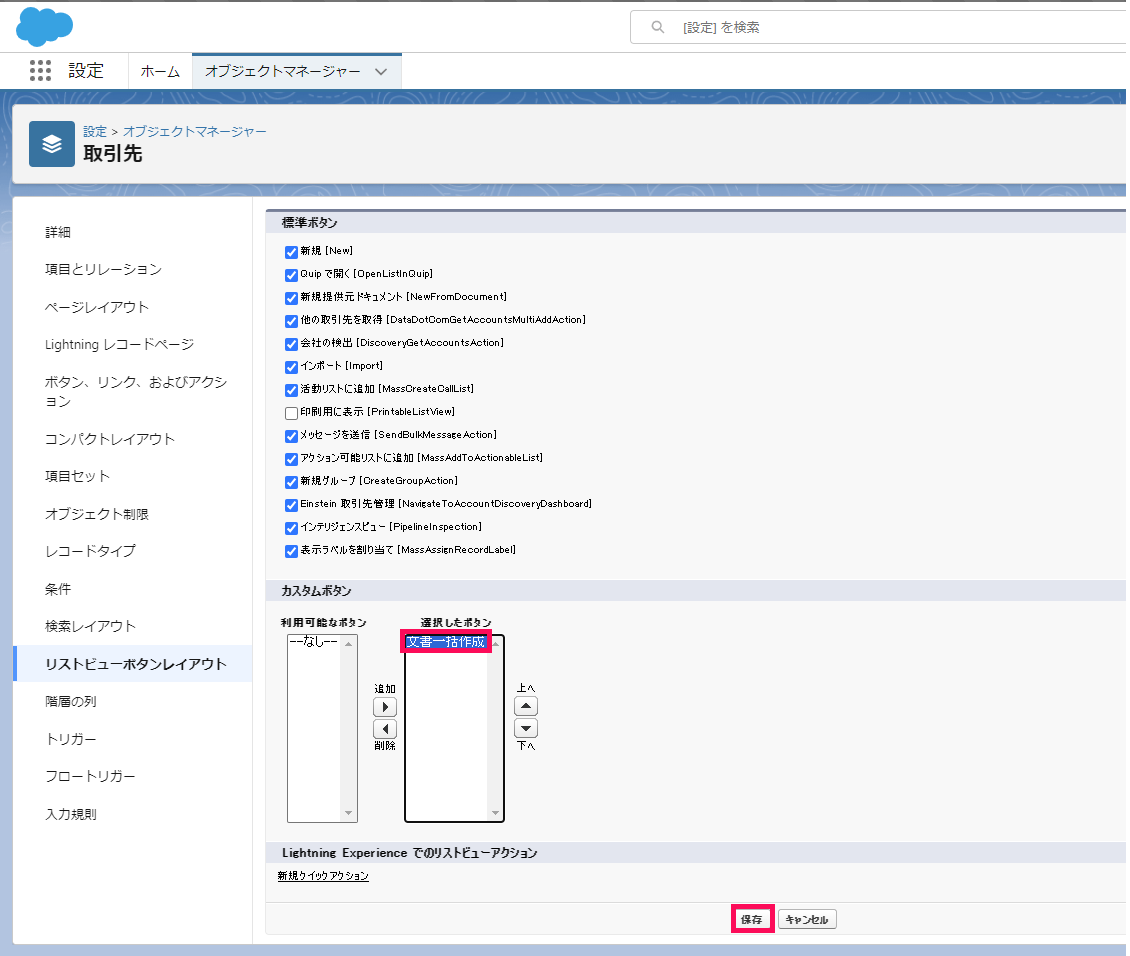Viewport: 1130px width, 956px height.
Task: Focus the [設定] を検索 search field
Action: click(x=878, y=27)
